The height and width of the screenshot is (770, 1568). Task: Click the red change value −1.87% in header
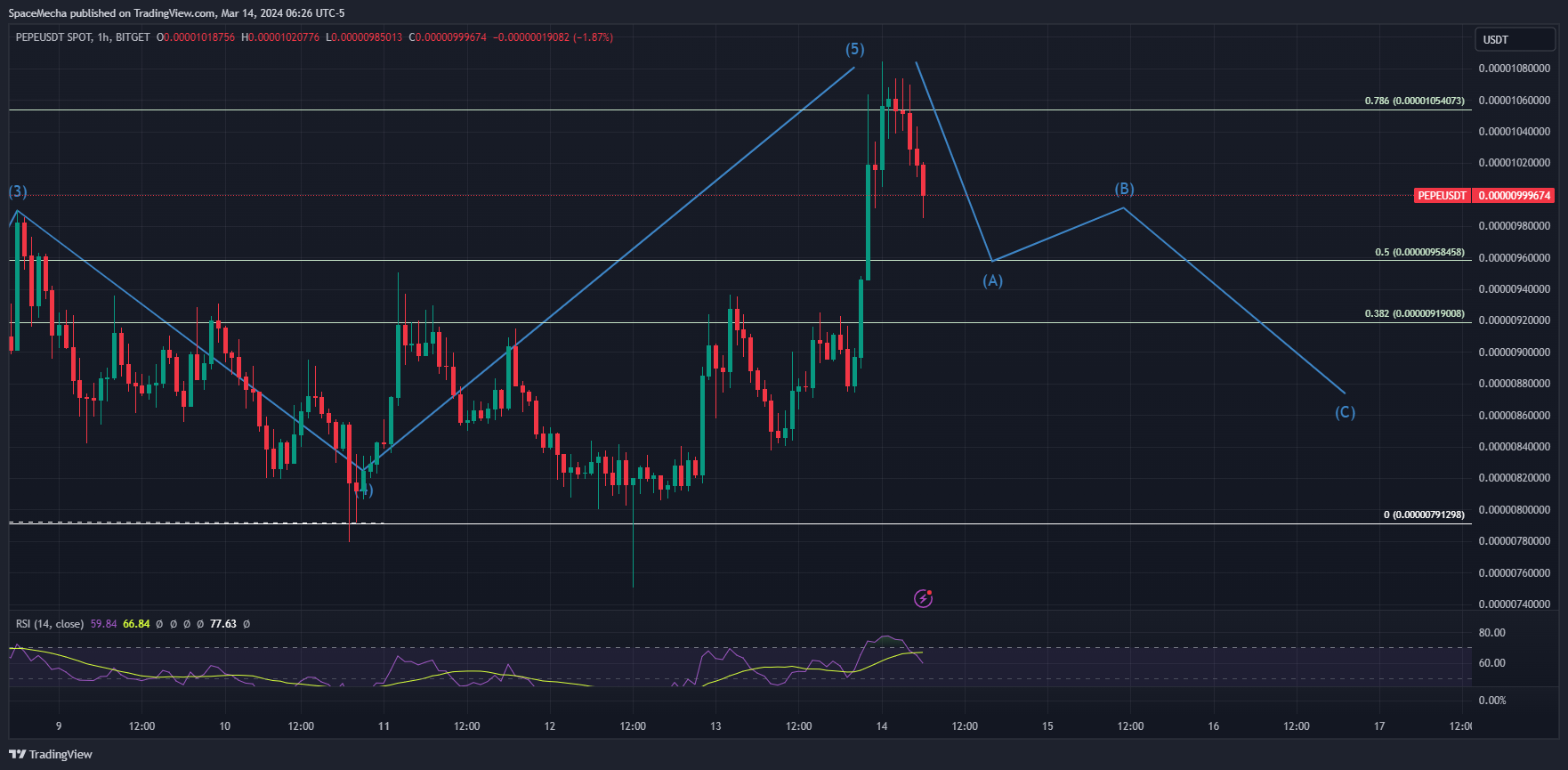(594, 37)
